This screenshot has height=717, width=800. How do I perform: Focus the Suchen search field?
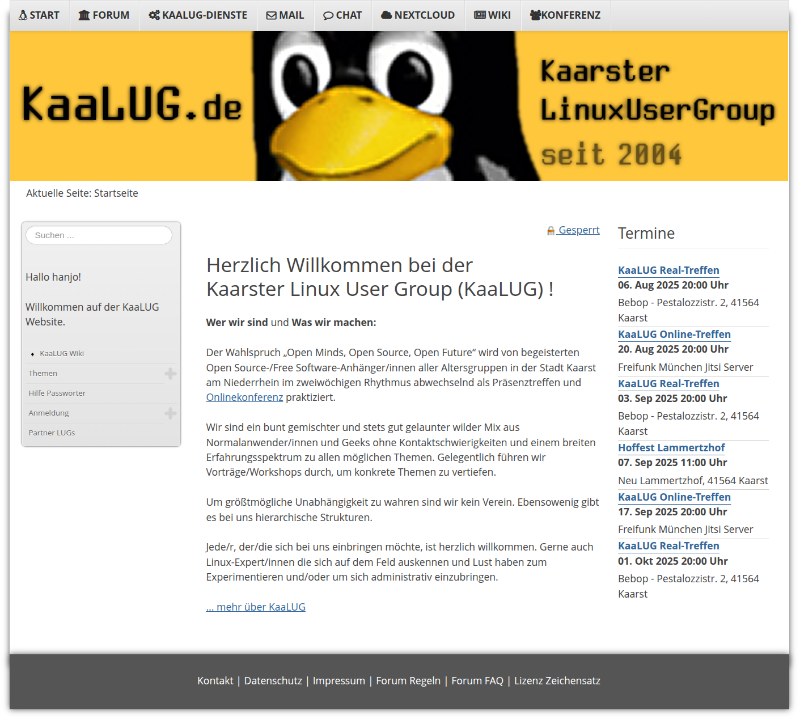99,235
